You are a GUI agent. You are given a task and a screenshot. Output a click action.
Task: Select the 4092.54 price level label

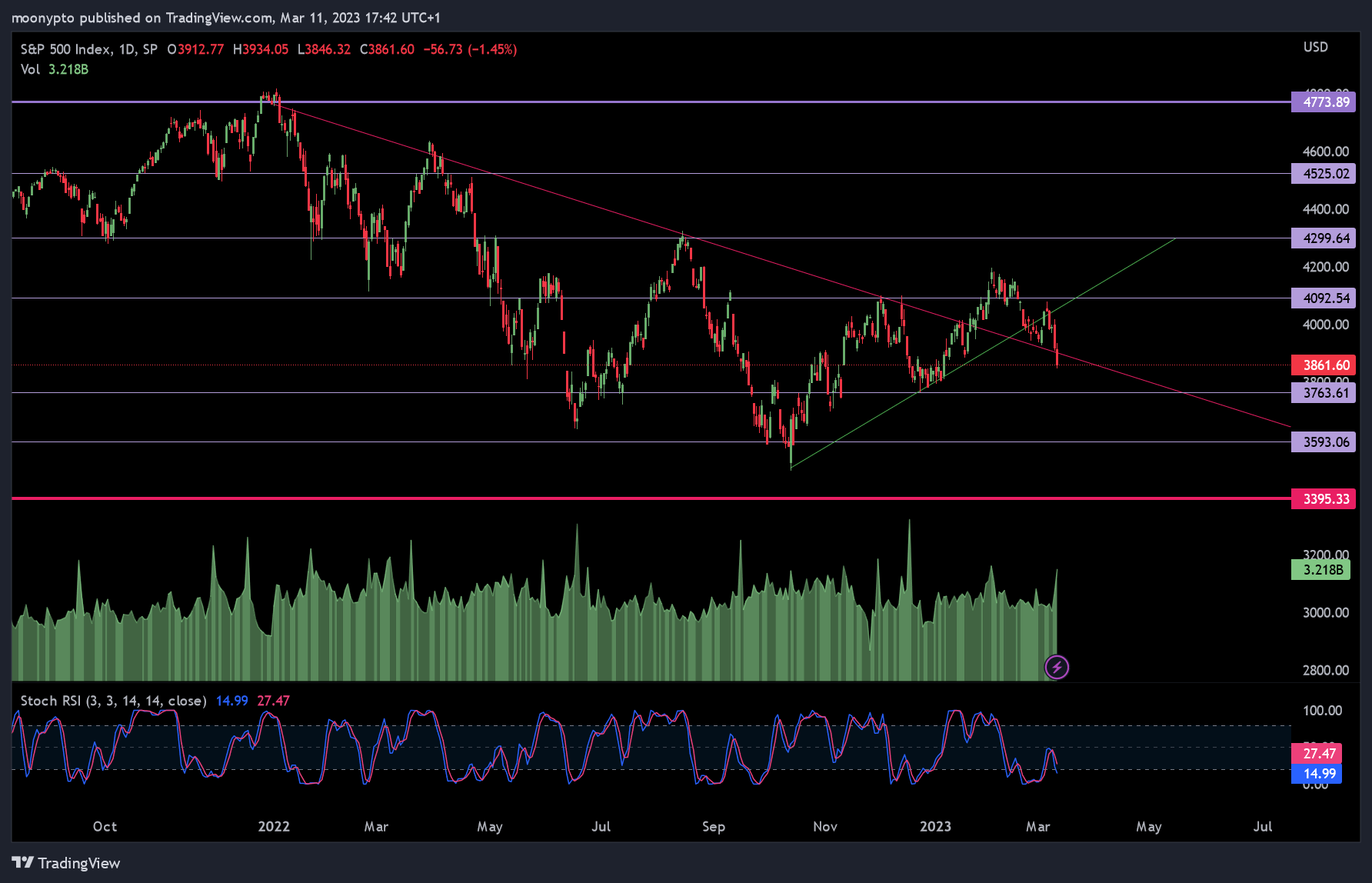tap(1324, 298)
